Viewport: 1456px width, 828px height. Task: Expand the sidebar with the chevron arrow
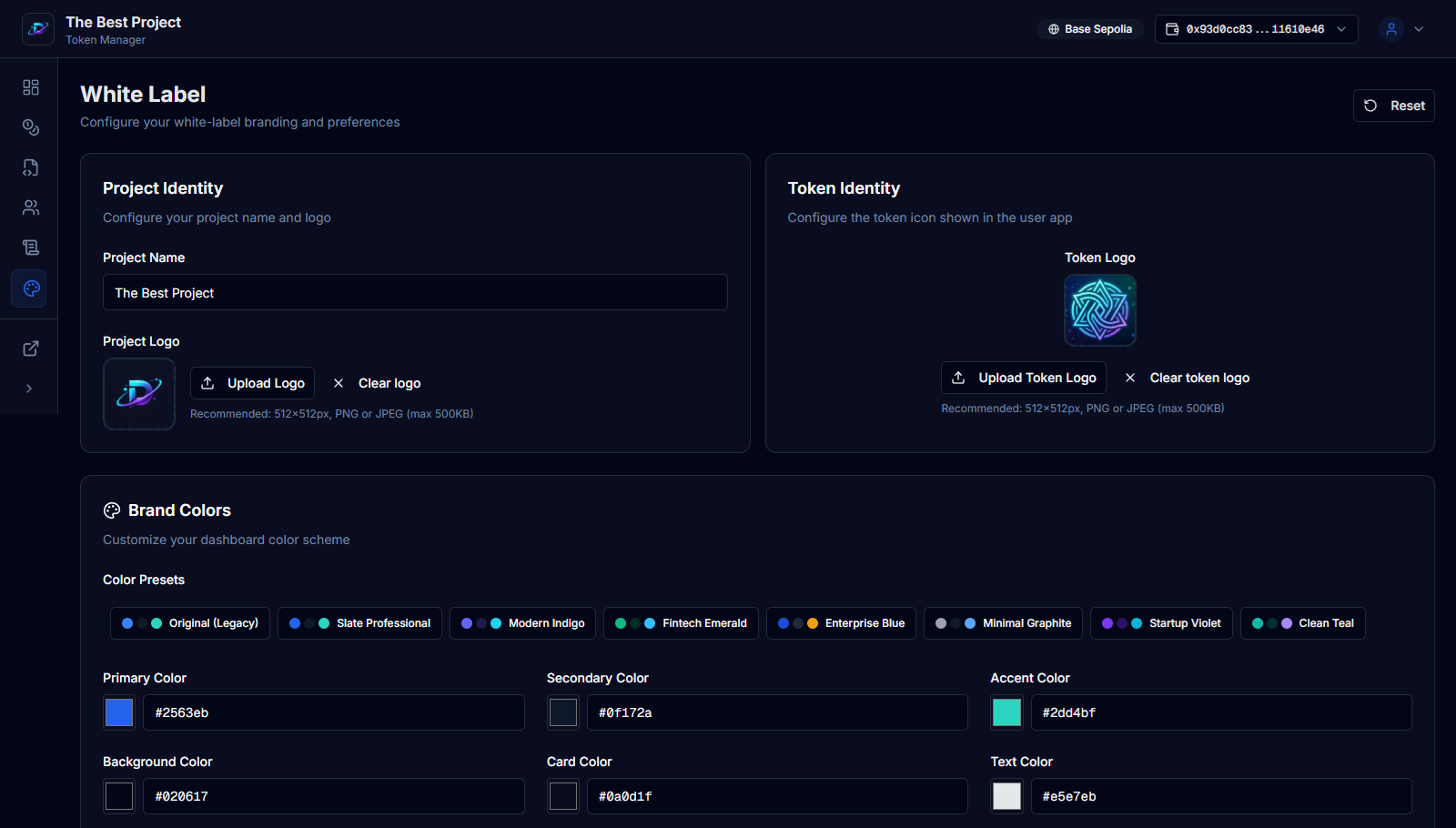click(30, 388)
